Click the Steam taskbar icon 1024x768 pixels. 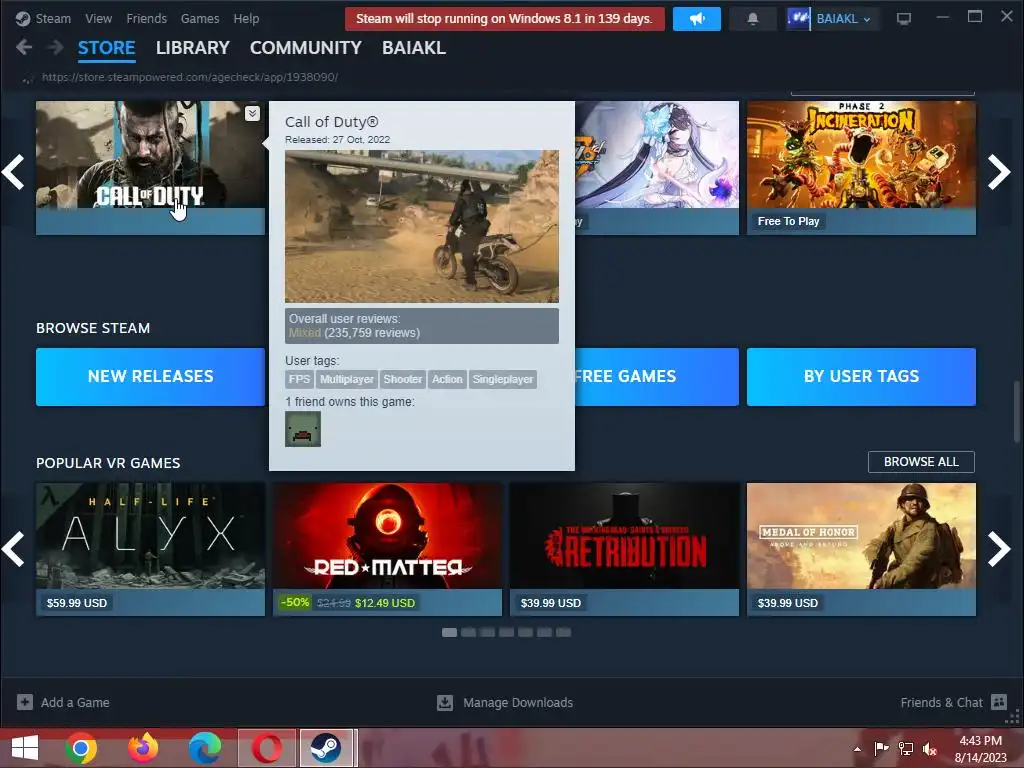pos(325,748)
